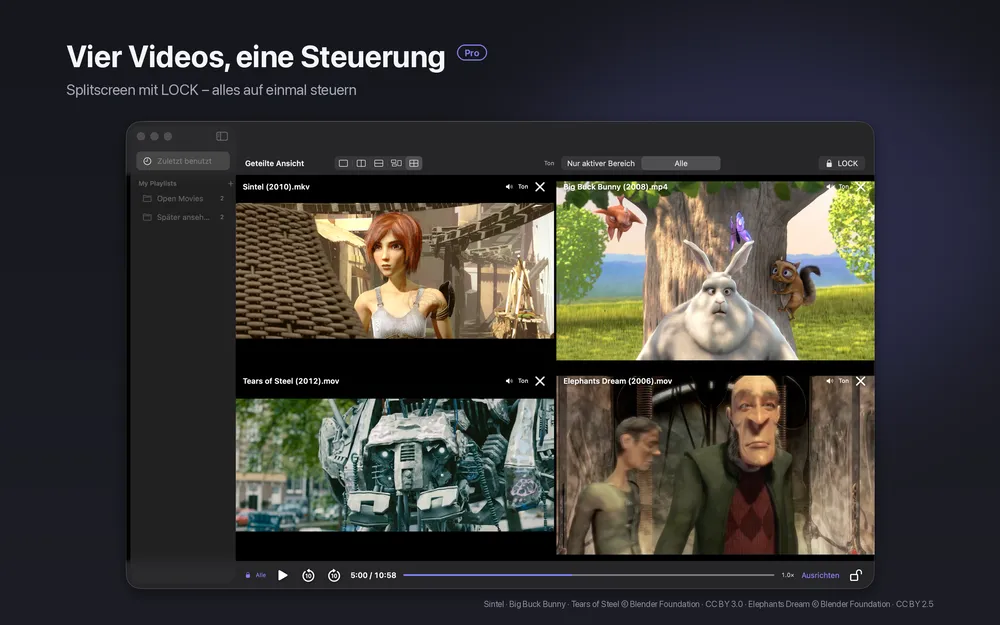Image resolution: width=1000 pixels, height=625 pixels.
Task: Close the Sintel (2010).mkv pane
Action: point(540,187)
